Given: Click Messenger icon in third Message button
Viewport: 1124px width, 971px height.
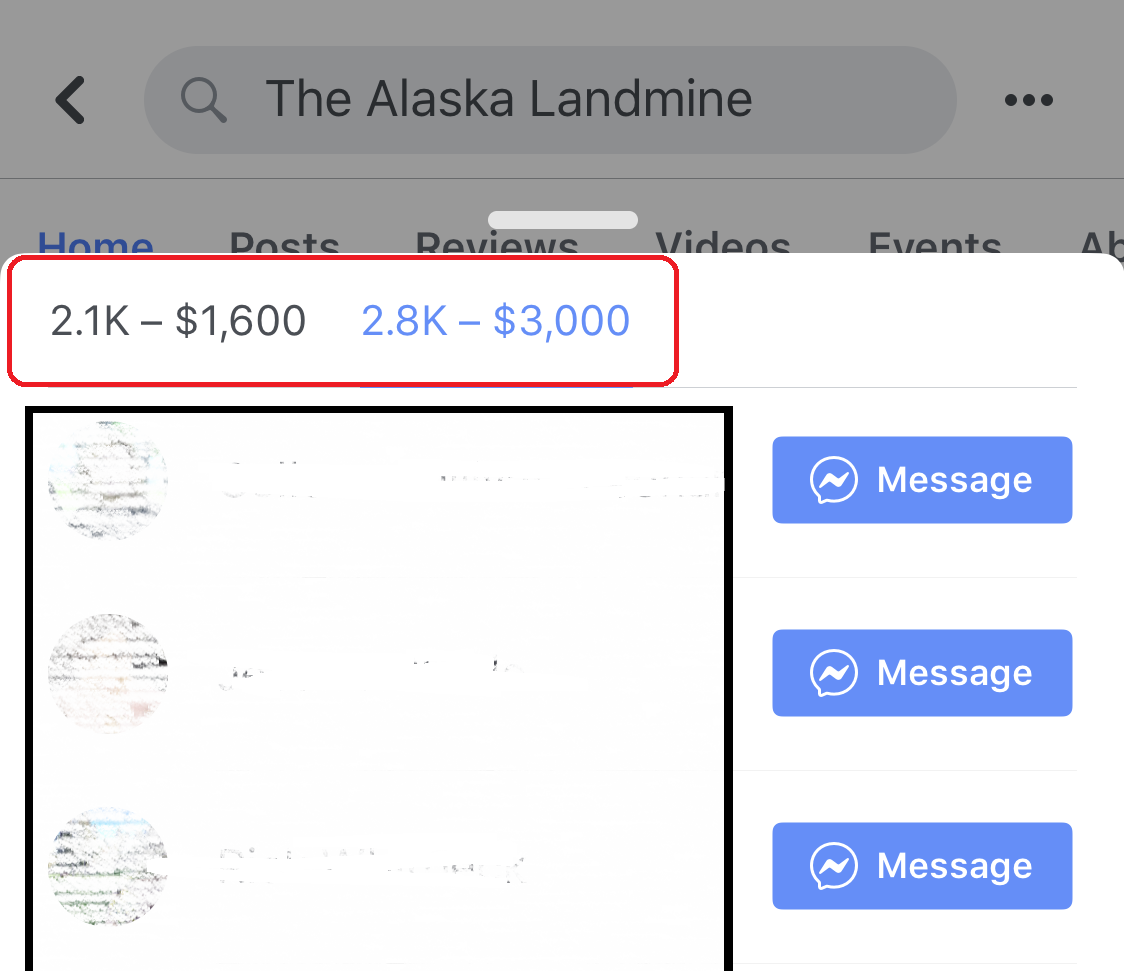Looking at the screenshot, I should click(834, 866).
